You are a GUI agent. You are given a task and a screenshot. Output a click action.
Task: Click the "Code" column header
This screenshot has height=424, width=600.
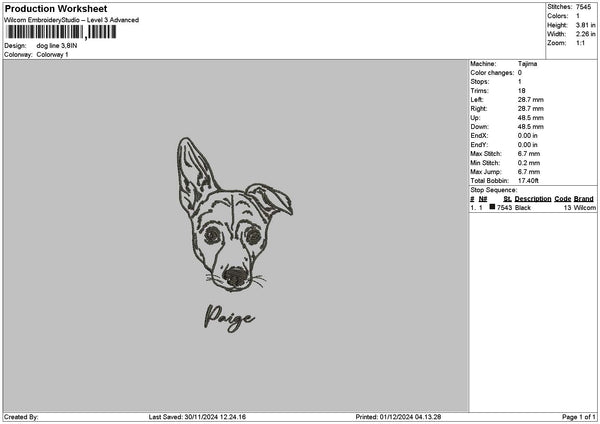click(x=562, y=199)
